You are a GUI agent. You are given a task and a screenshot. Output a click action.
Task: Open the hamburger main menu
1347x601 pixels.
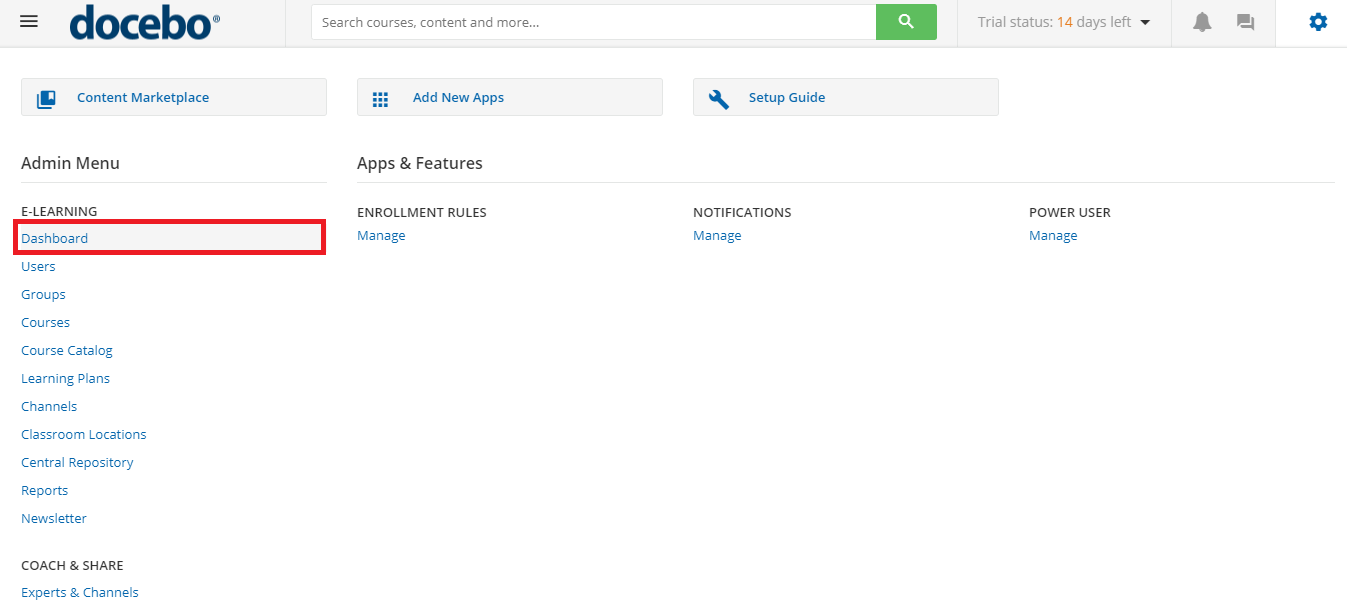pos(29,21)
